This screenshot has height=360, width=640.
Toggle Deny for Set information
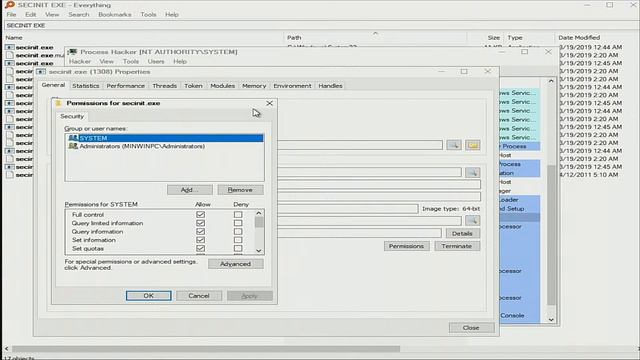[238, 240]
